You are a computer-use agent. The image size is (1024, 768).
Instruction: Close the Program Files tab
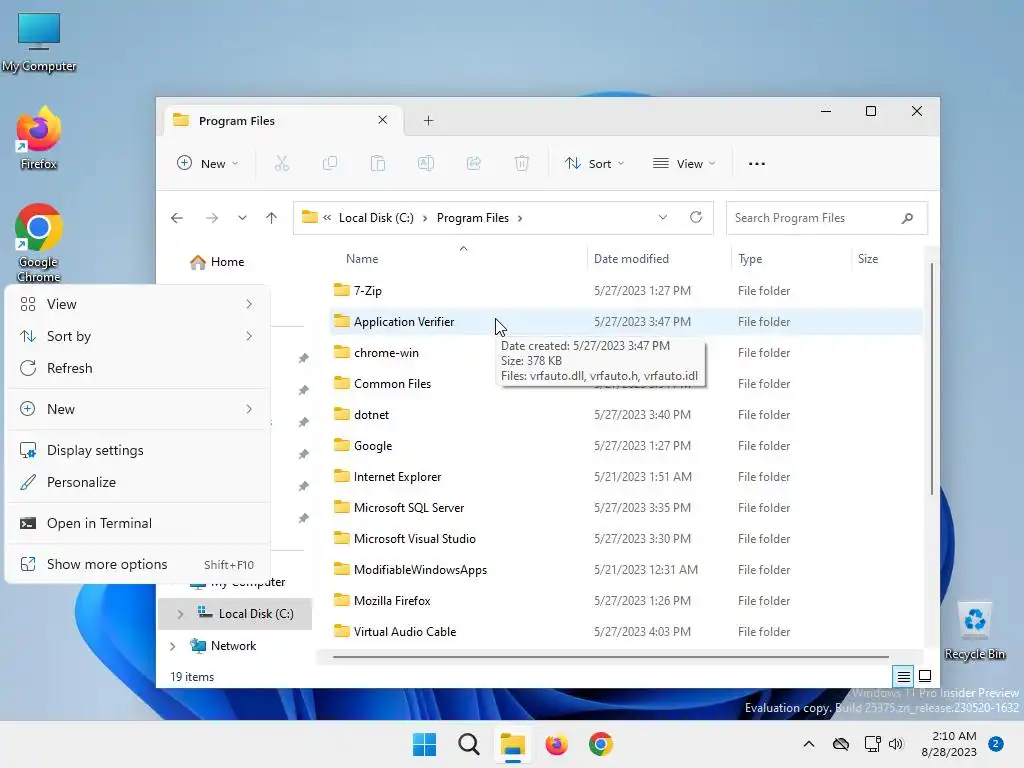(x=383, y=120)
